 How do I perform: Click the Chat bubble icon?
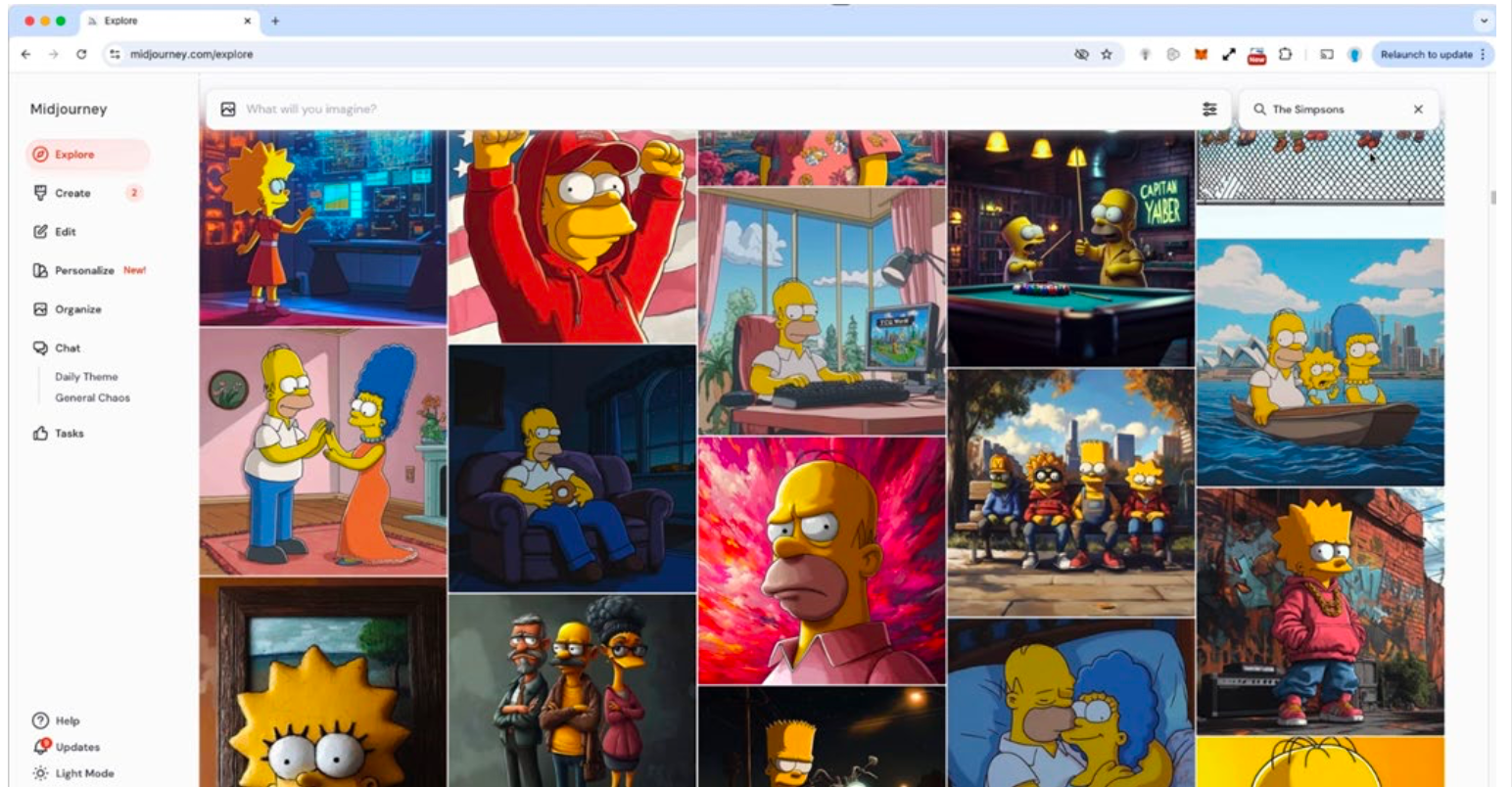click(40, 347)
